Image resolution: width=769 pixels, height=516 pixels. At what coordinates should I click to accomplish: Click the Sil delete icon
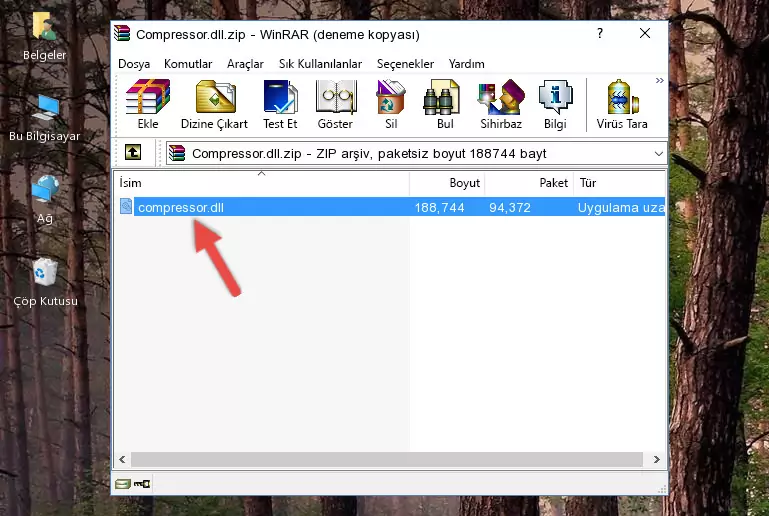(391, 104)
